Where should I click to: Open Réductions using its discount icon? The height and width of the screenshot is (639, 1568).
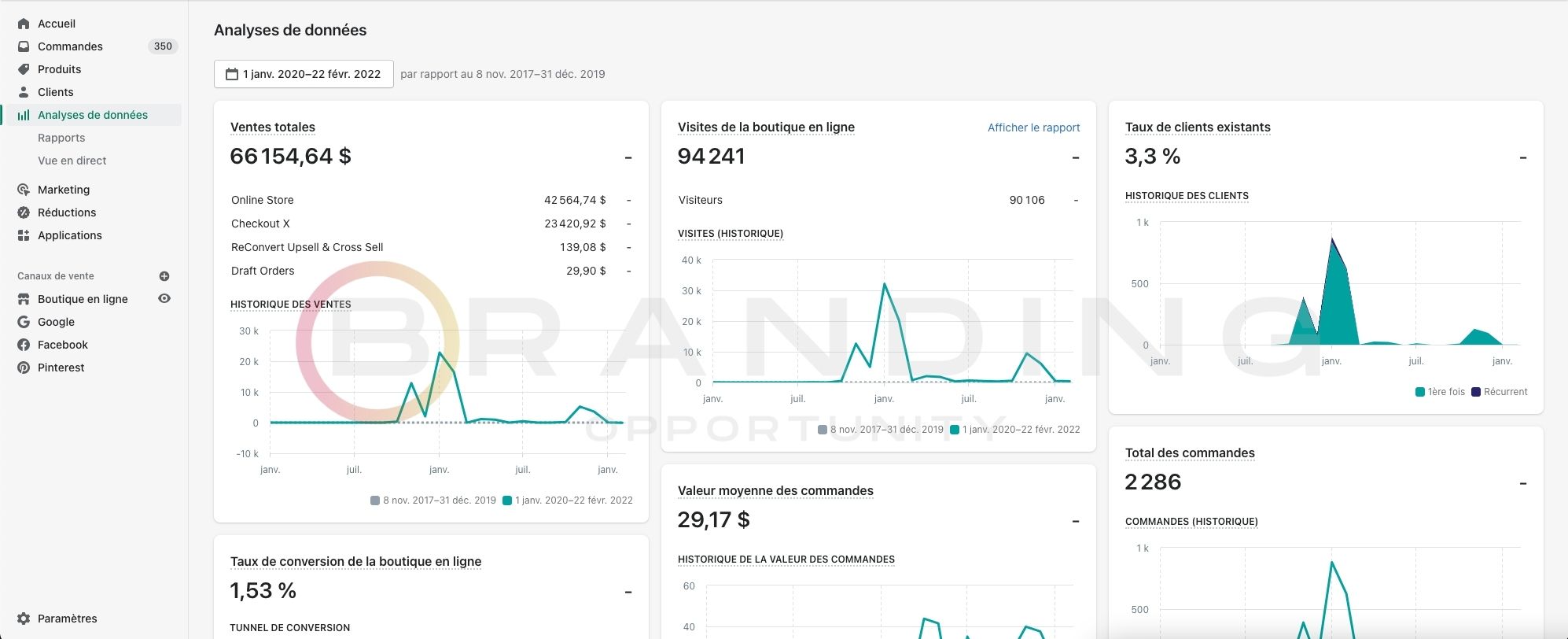click(x=24, y=212)
